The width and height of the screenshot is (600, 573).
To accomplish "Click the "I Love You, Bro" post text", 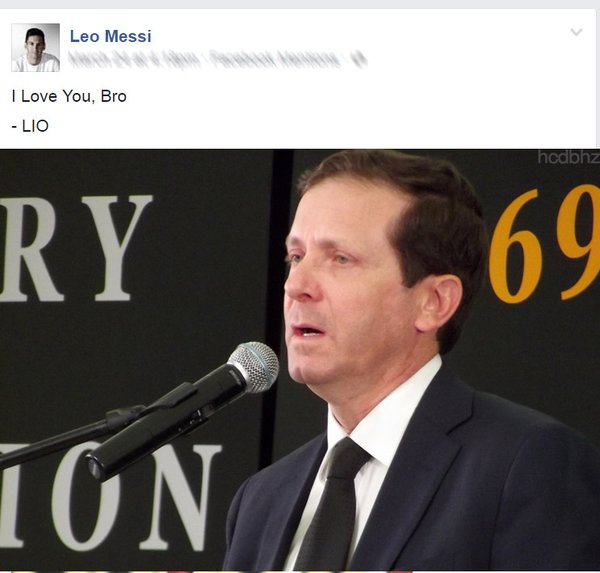I will coord(69,96).
